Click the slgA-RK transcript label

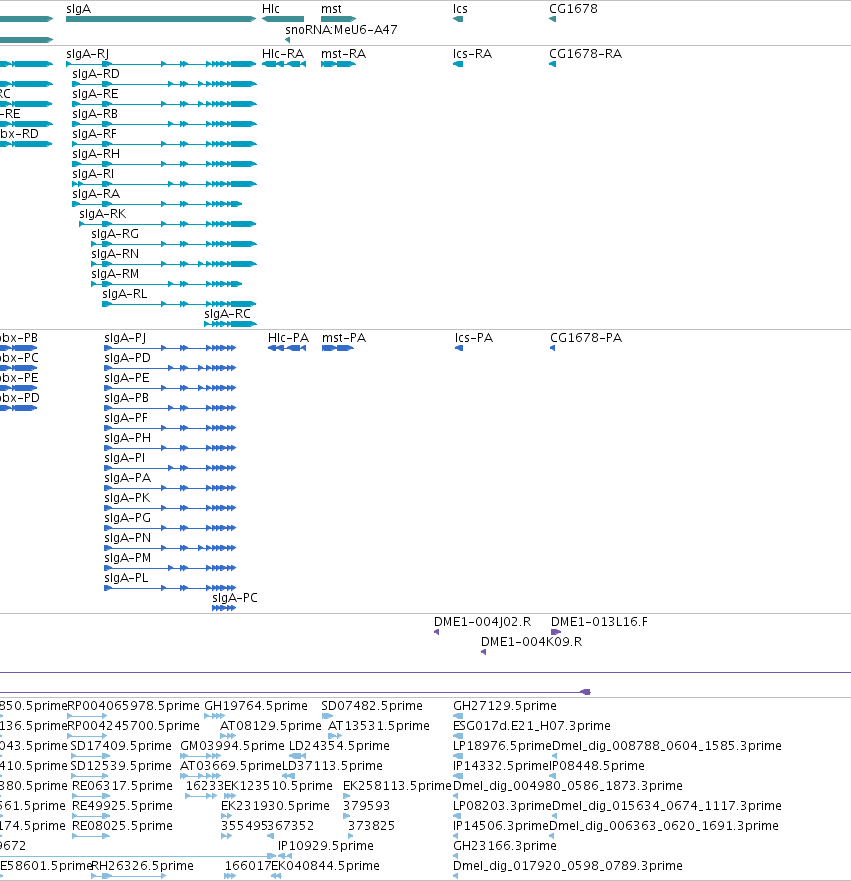103,214
